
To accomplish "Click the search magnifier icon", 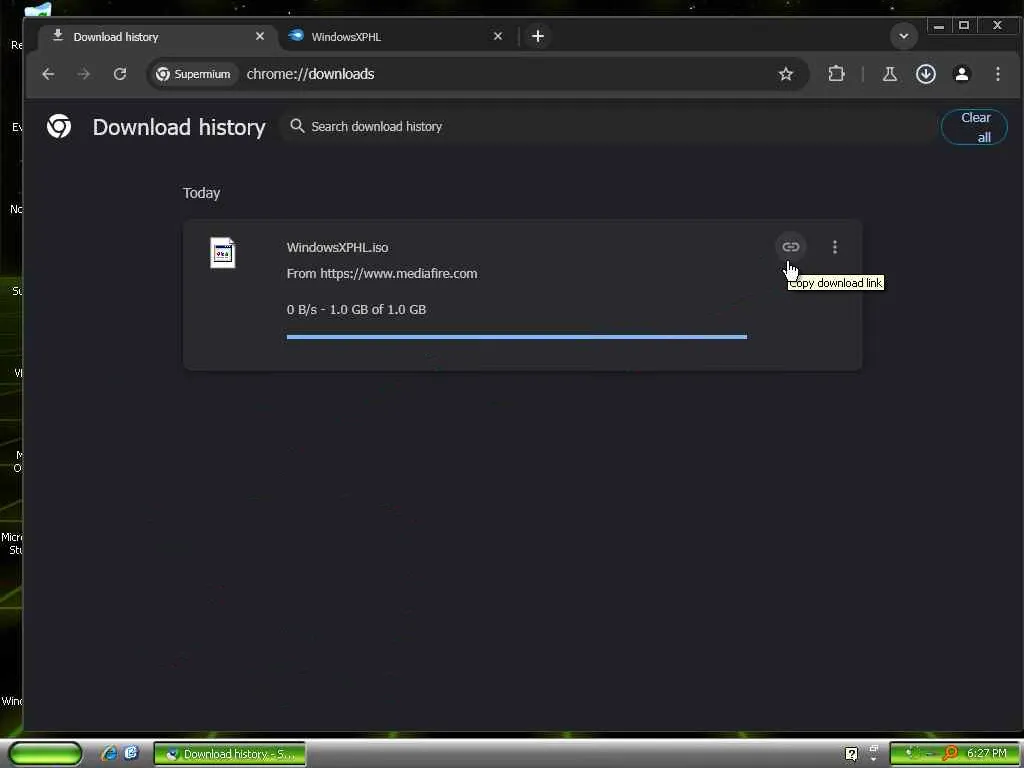I will pos(297,125).
